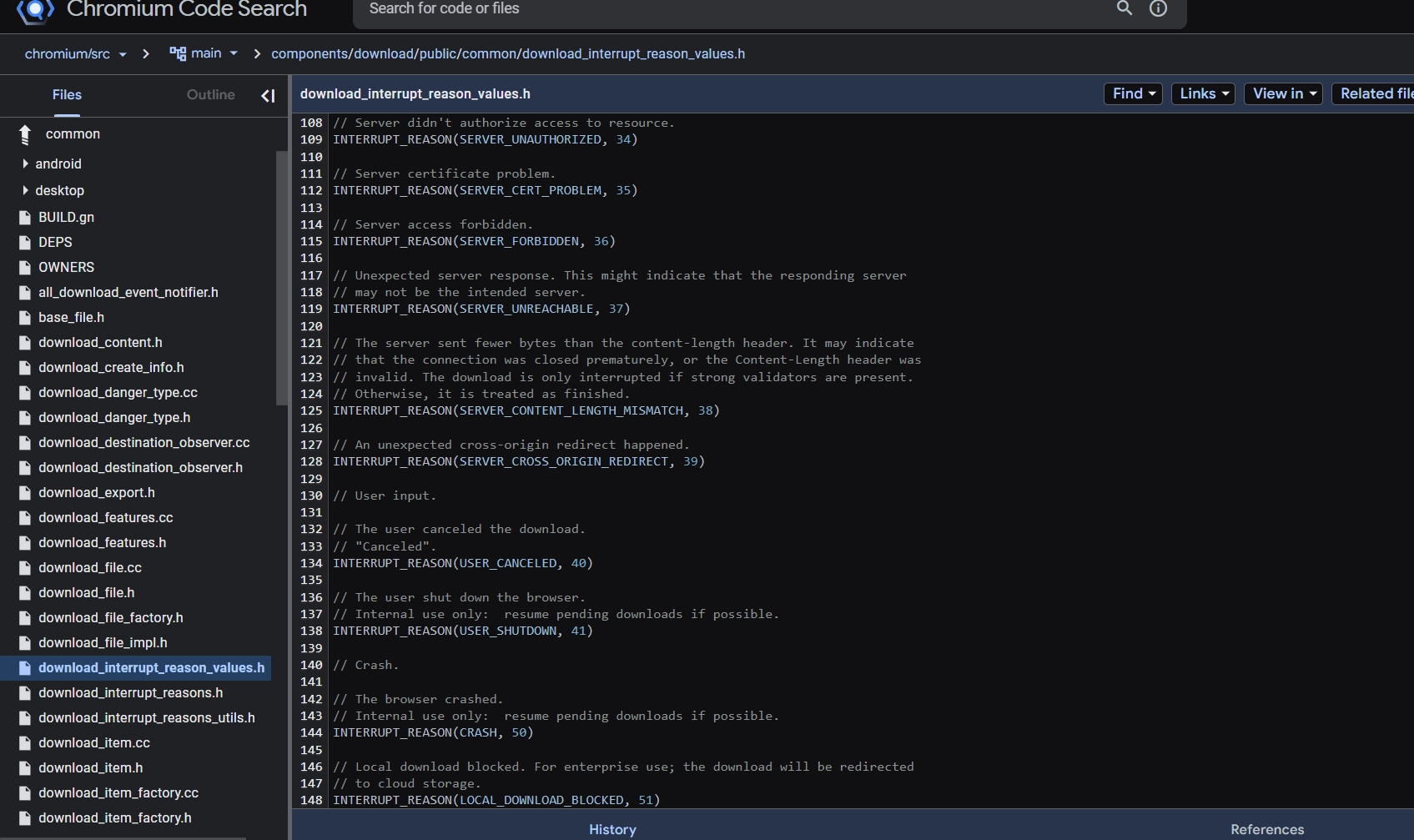Screen dimensions: 1414x840
Task: Click the file icon beside DEPS
Action: pos(25,243)
